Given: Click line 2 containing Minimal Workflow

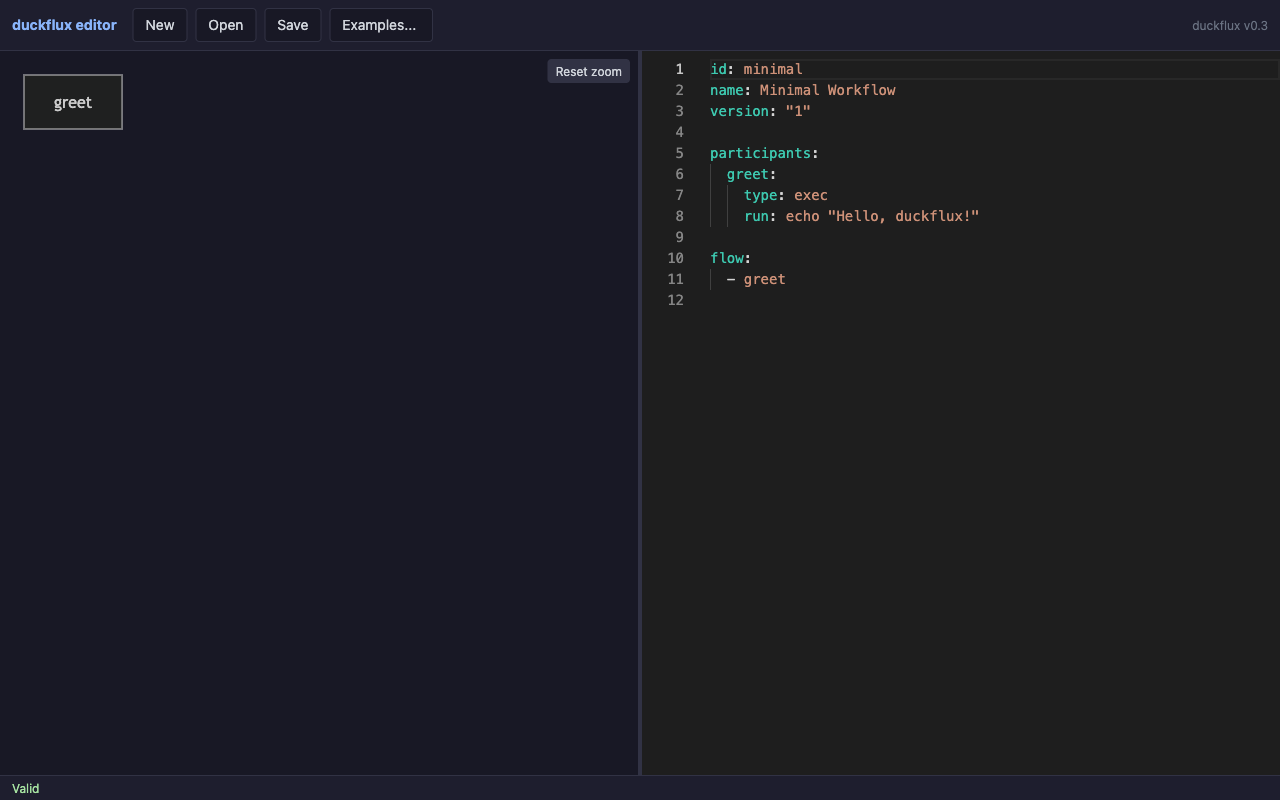Looking at the screenshot, I should (800, 90).
